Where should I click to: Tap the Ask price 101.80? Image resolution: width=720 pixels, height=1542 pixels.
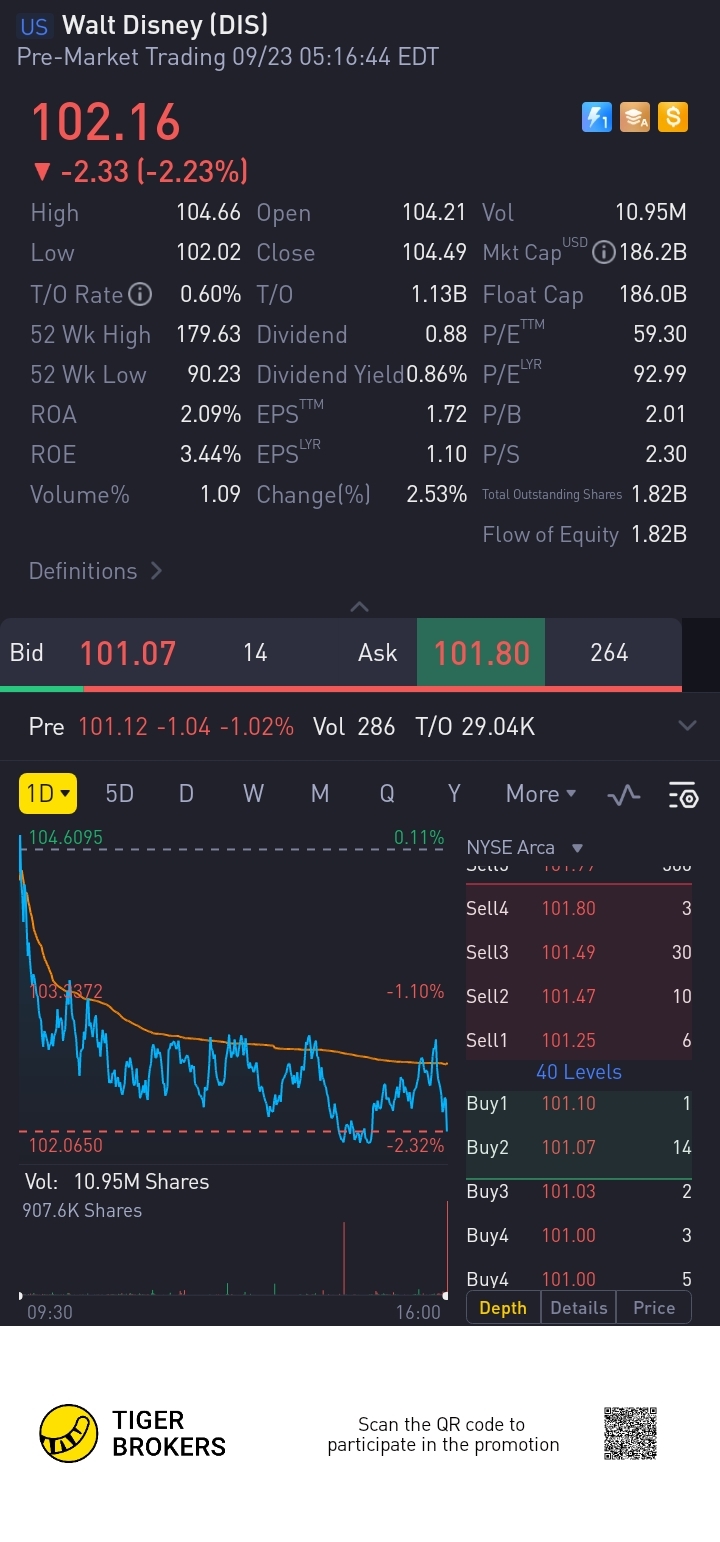coord(481,653)
